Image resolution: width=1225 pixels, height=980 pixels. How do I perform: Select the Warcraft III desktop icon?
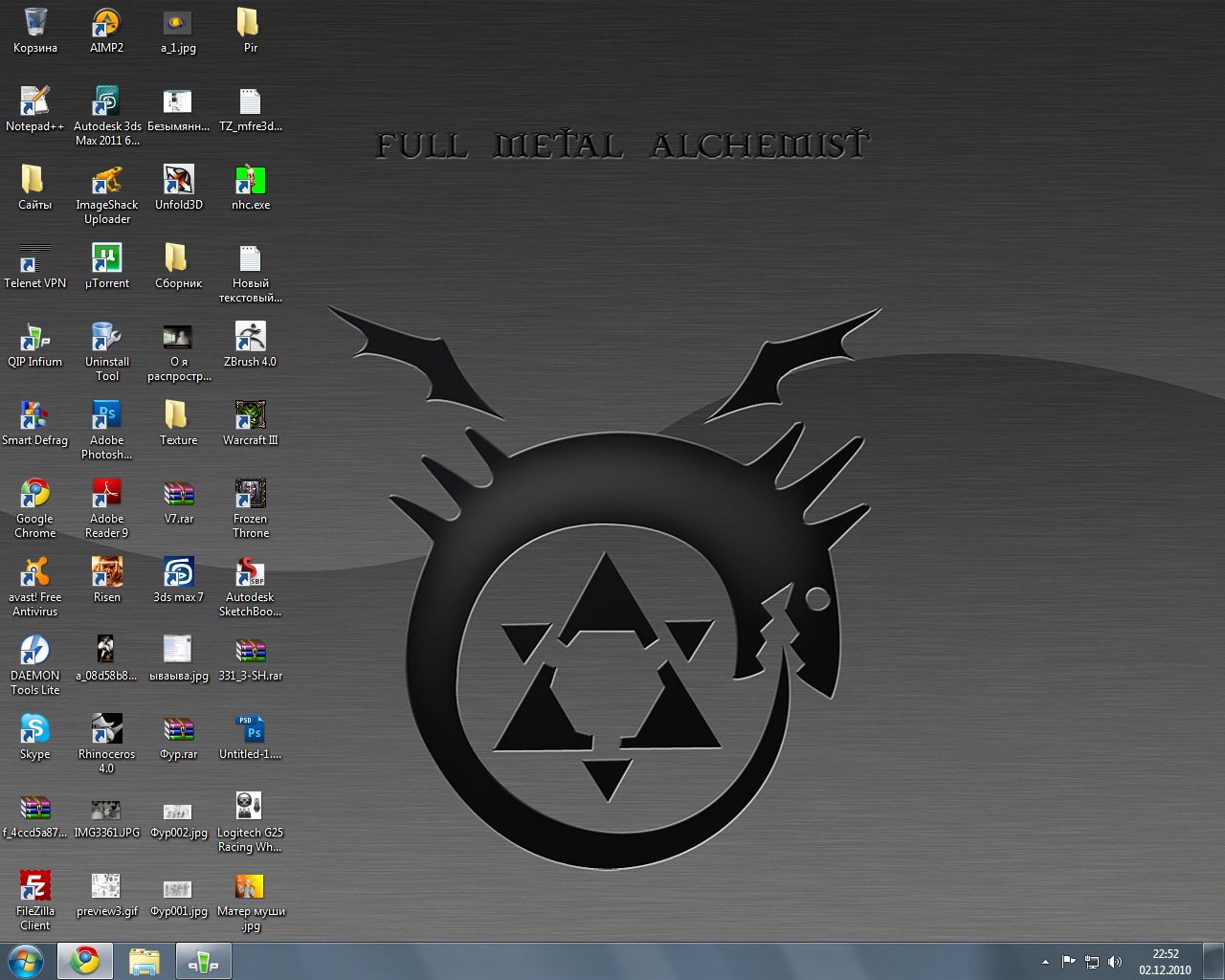click(x=250, y=415)
